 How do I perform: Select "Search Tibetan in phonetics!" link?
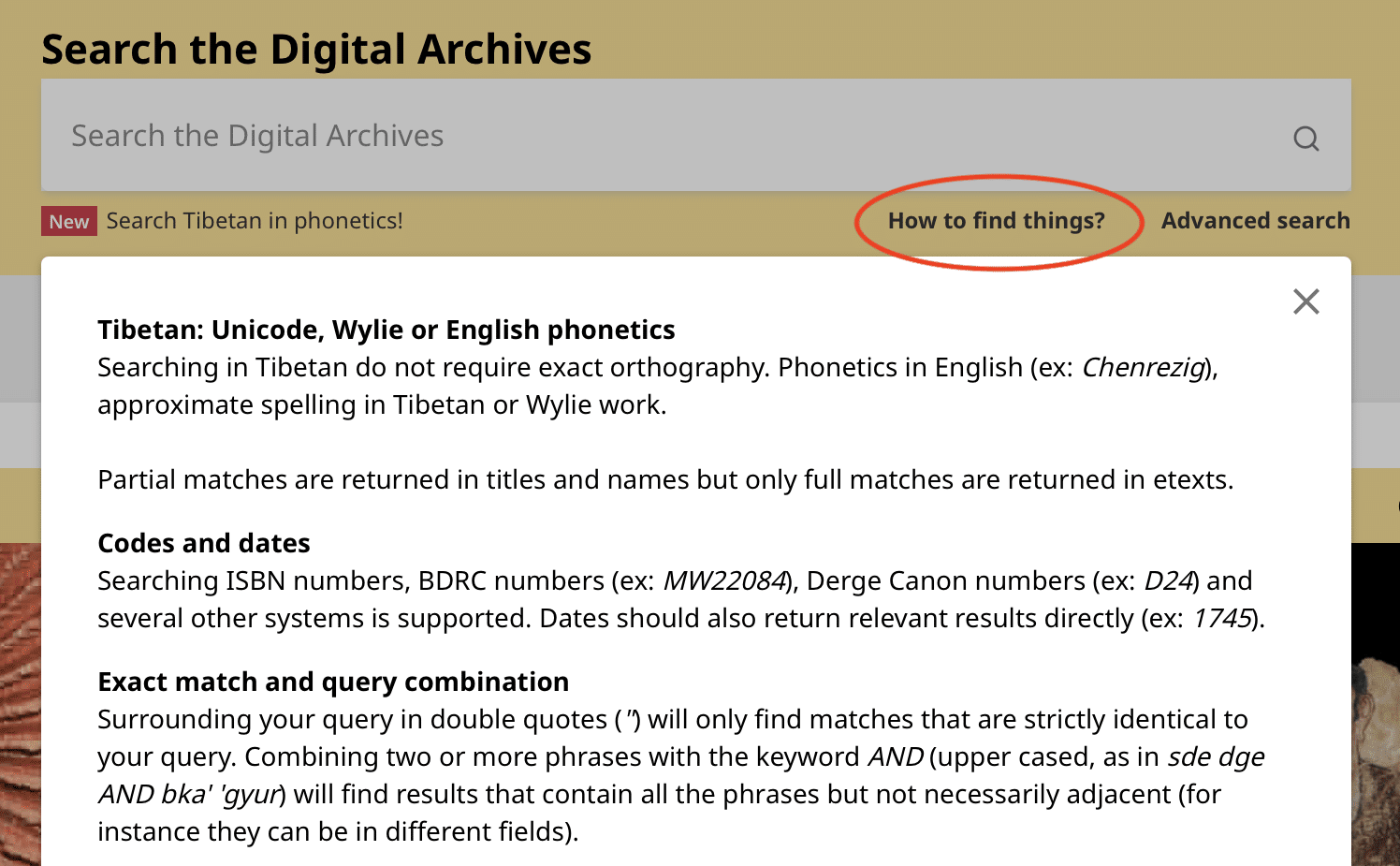(255, 221)
